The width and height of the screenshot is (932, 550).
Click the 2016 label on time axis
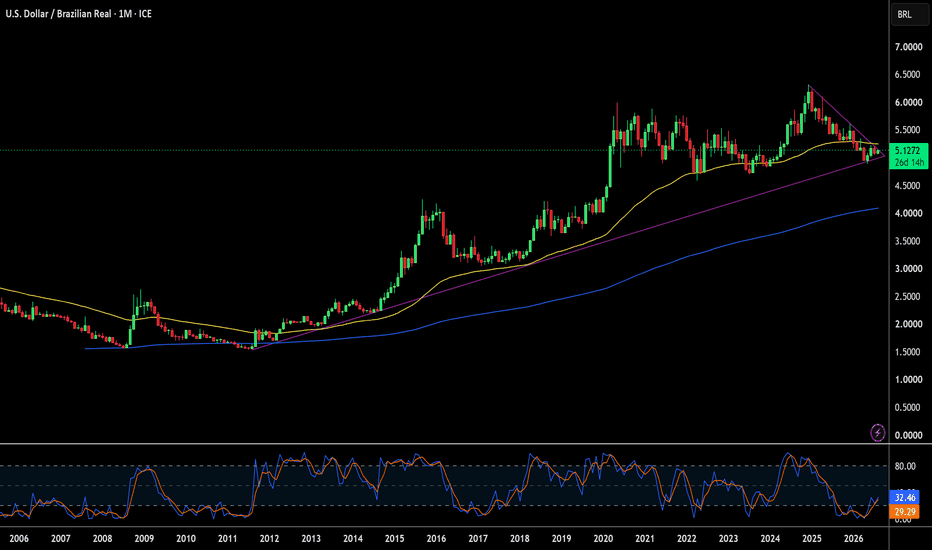[436, 539]
